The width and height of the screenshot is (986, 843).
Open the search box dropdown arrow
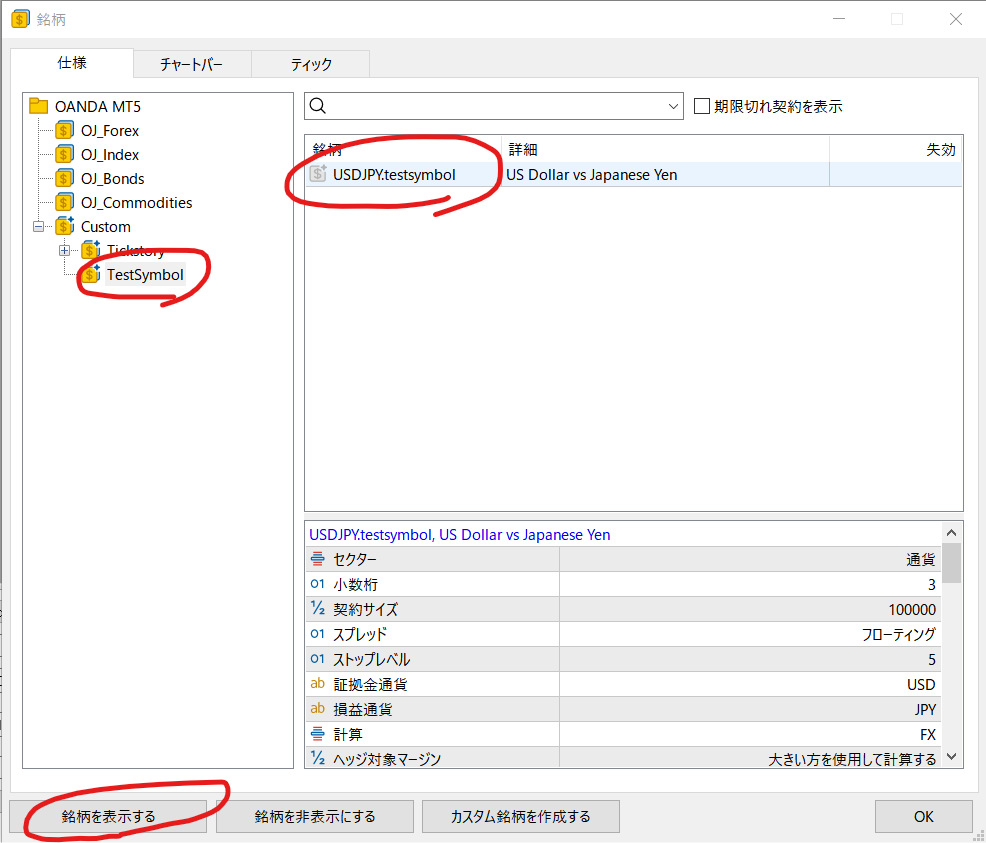click(673, 106)
